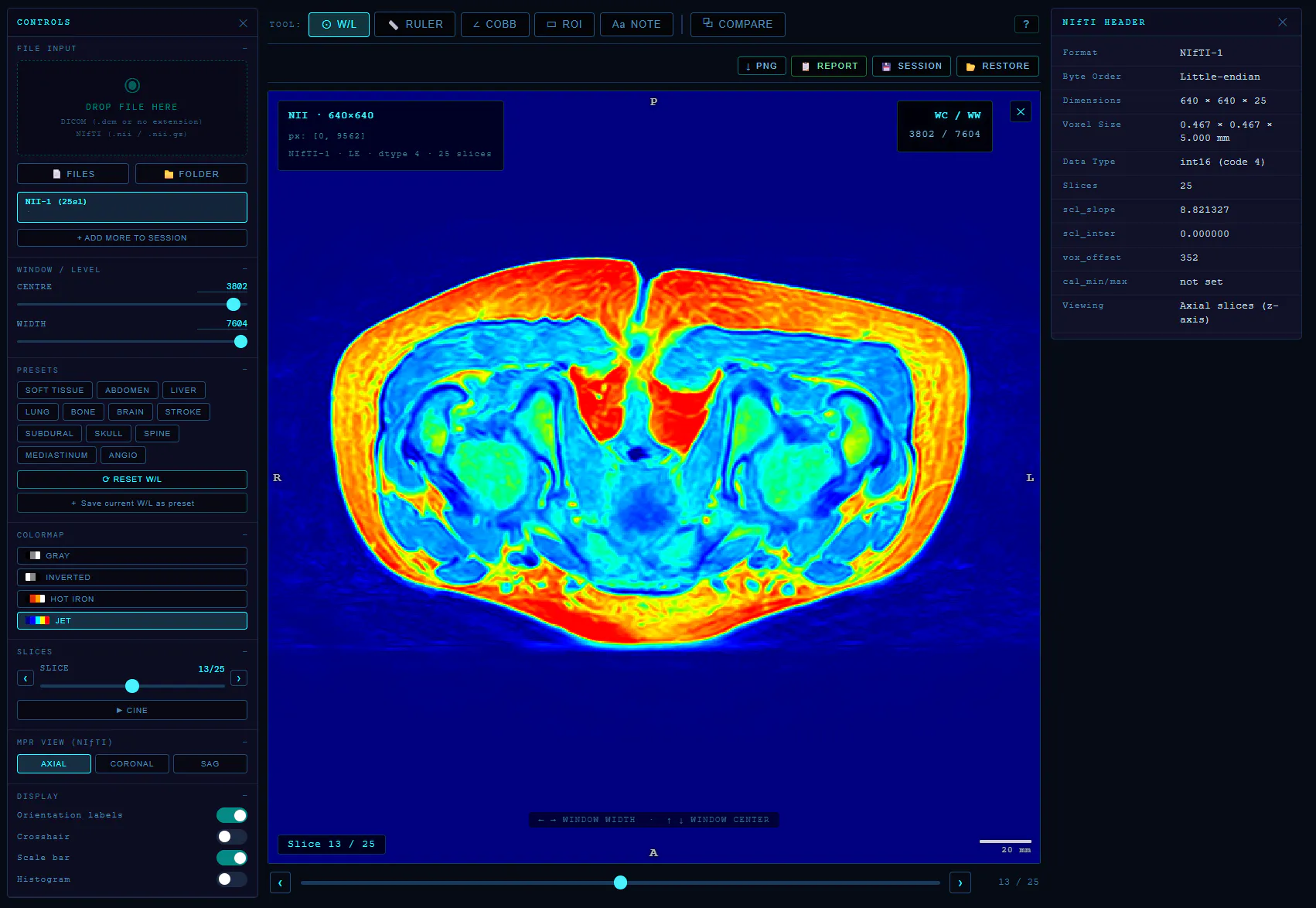The image size is (1316, 908).
Task: Click Reset W/L
Action: [x=132, y=480]
